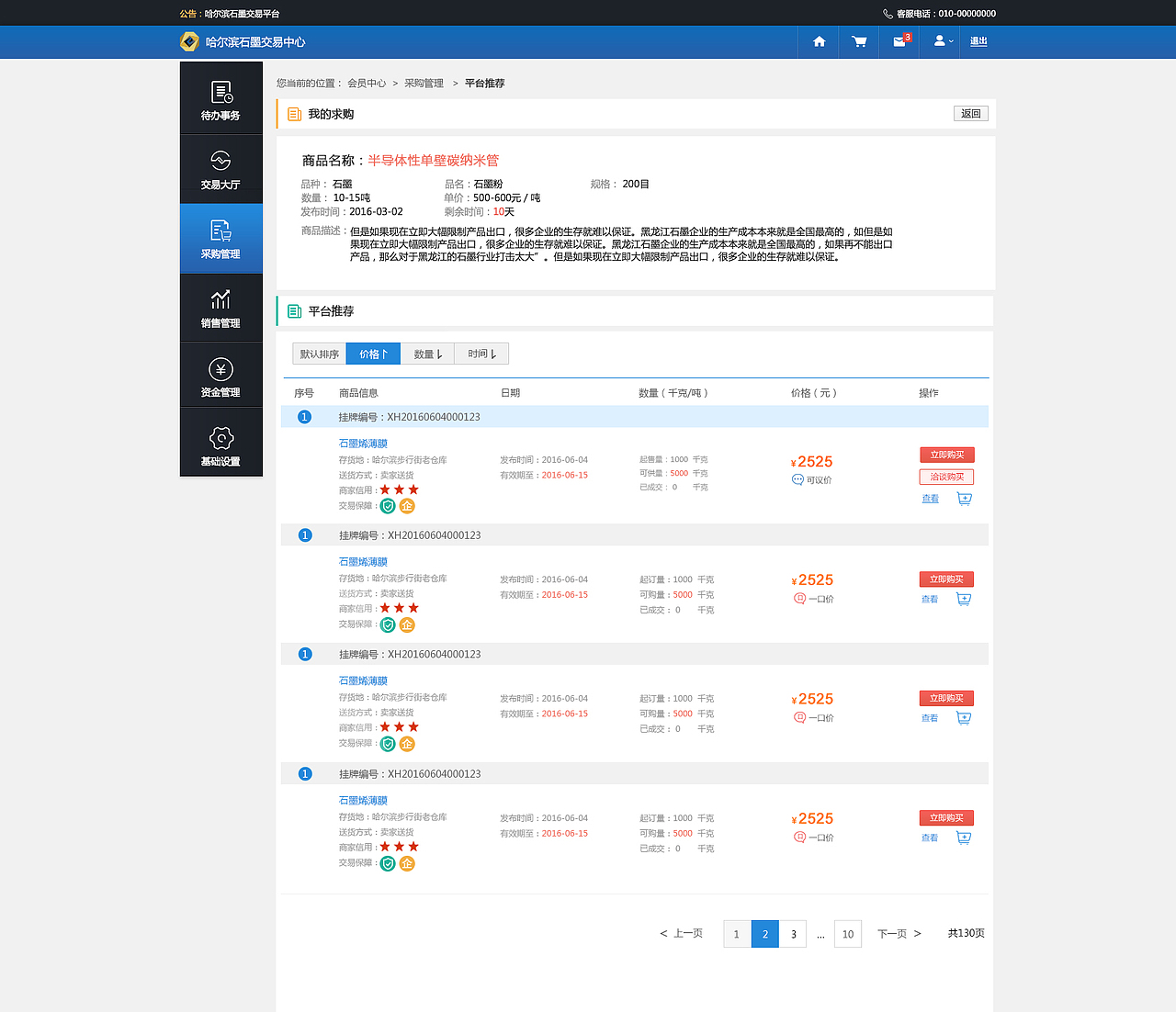Click 立即购买 in the fourth listing
Image resolution: width=1176 pixels, height=1012 pixels.
(946, 818)
